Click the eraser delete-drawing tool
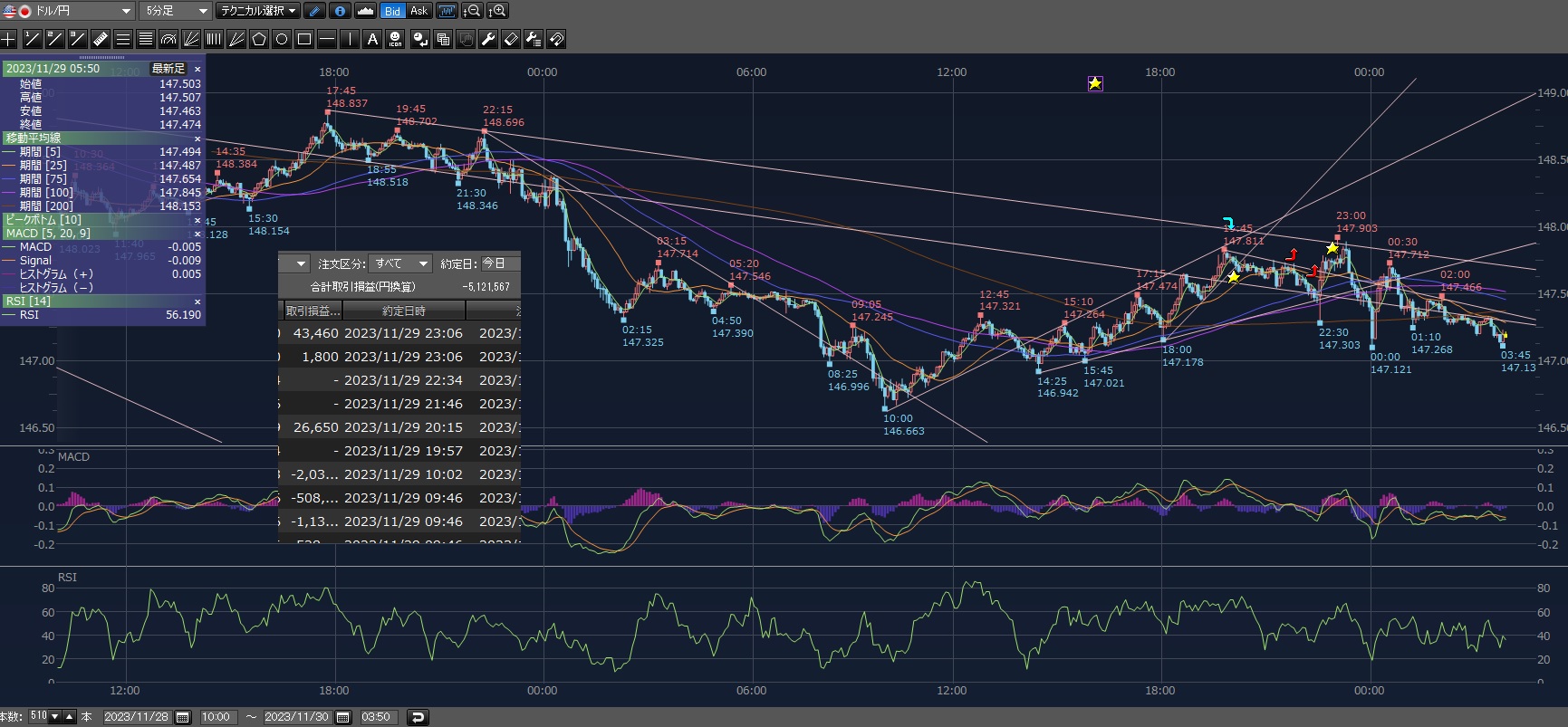This screenshot has width=1568, height=727. tap(511, 39)
